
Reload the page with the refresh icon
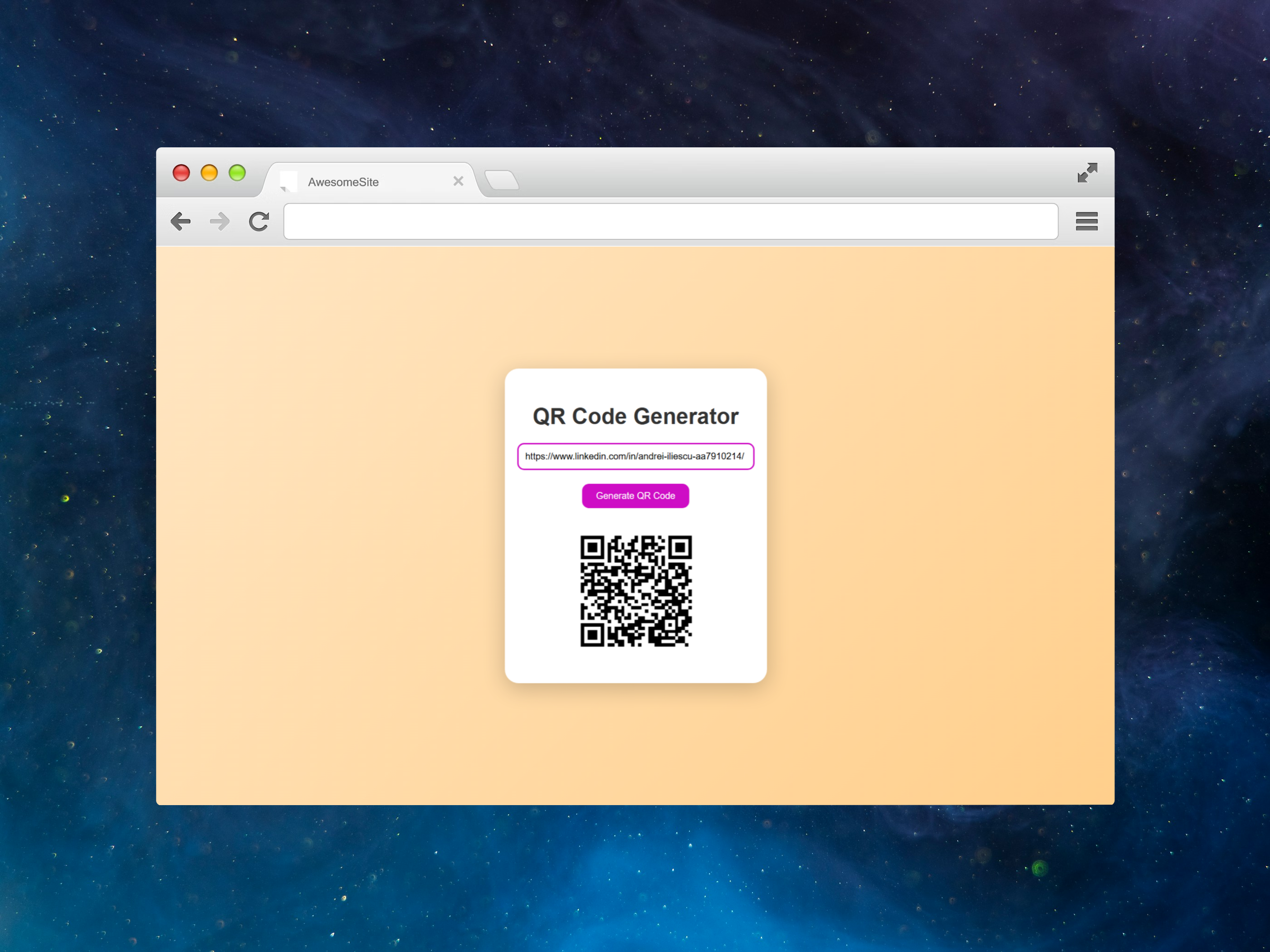259,222
